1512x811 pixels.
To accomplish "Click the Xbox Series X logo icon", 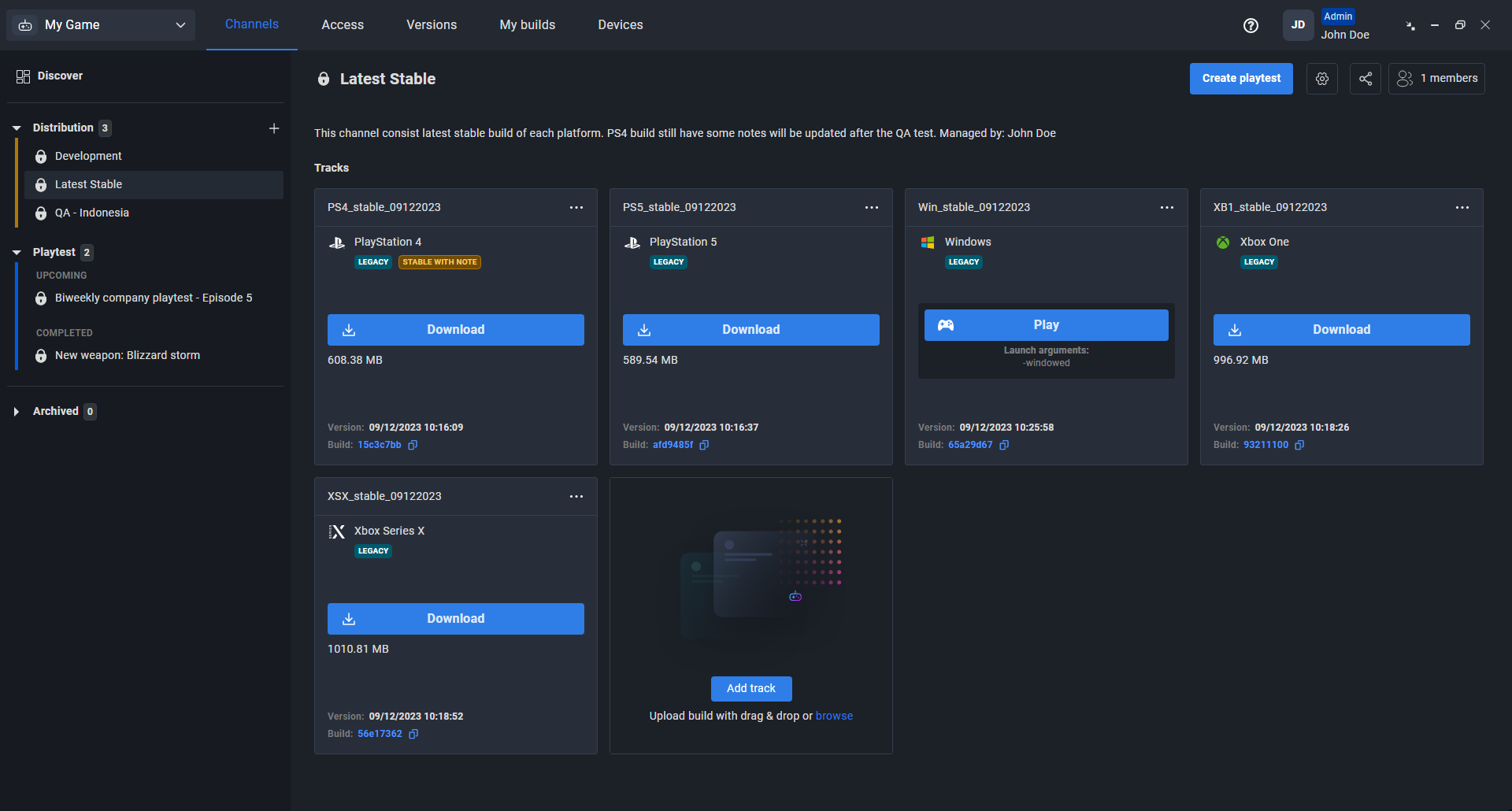I will point(337,531).
